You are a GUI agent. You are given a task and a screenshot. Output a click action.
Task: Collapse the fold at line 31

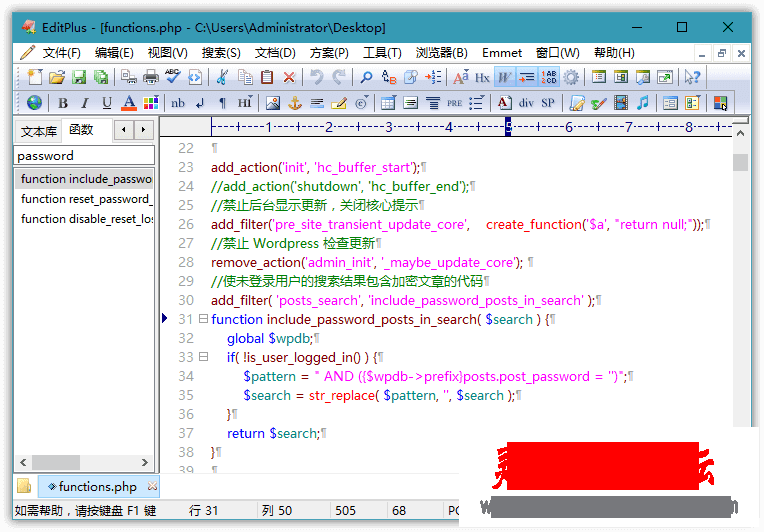204,319
